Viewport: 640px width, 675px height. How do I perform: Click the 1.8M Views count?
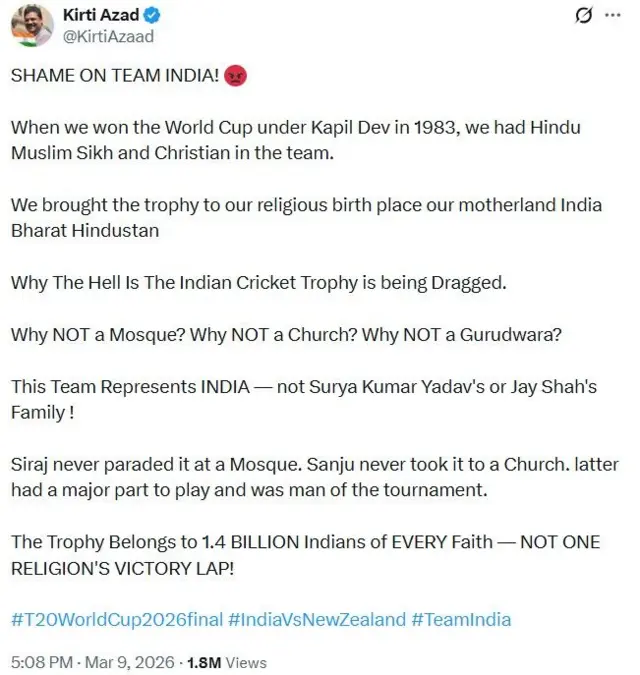coord(233,662)
